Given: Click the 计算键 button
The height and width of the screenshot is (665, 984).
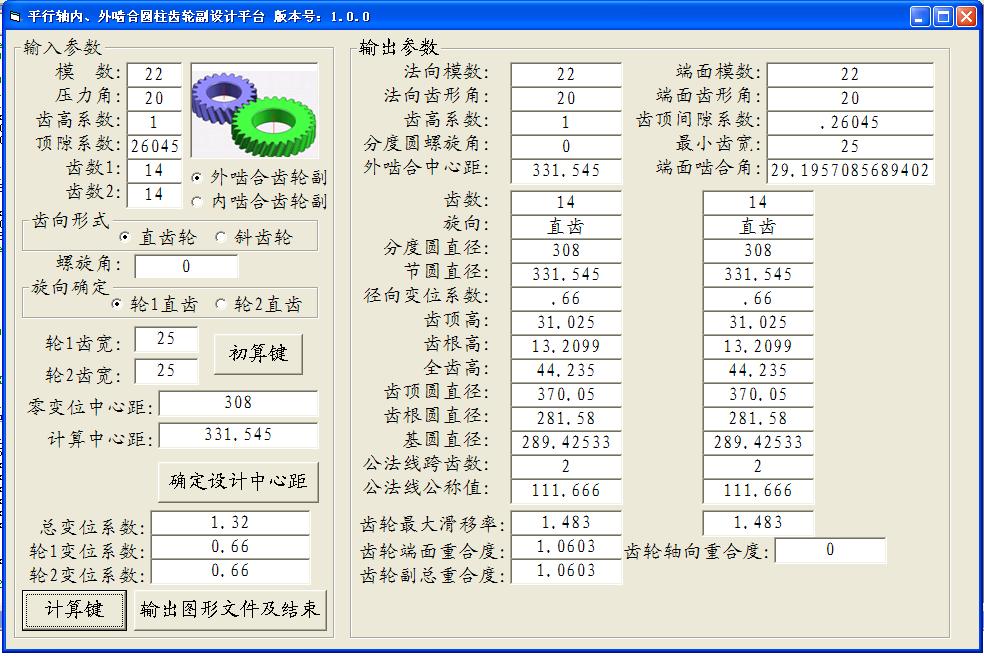Looking at the screenshot, I should click(74, 610).
